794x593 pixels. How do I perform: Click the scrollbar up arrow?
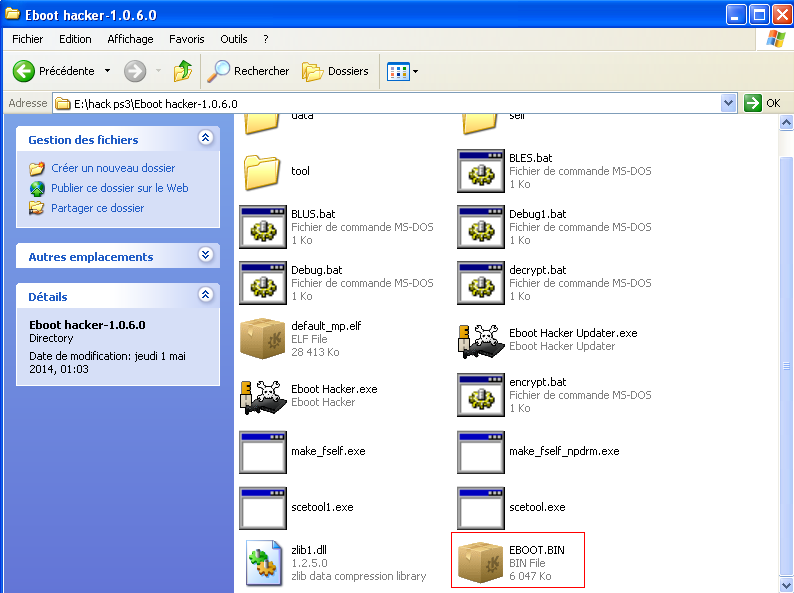tap(786, 123)
